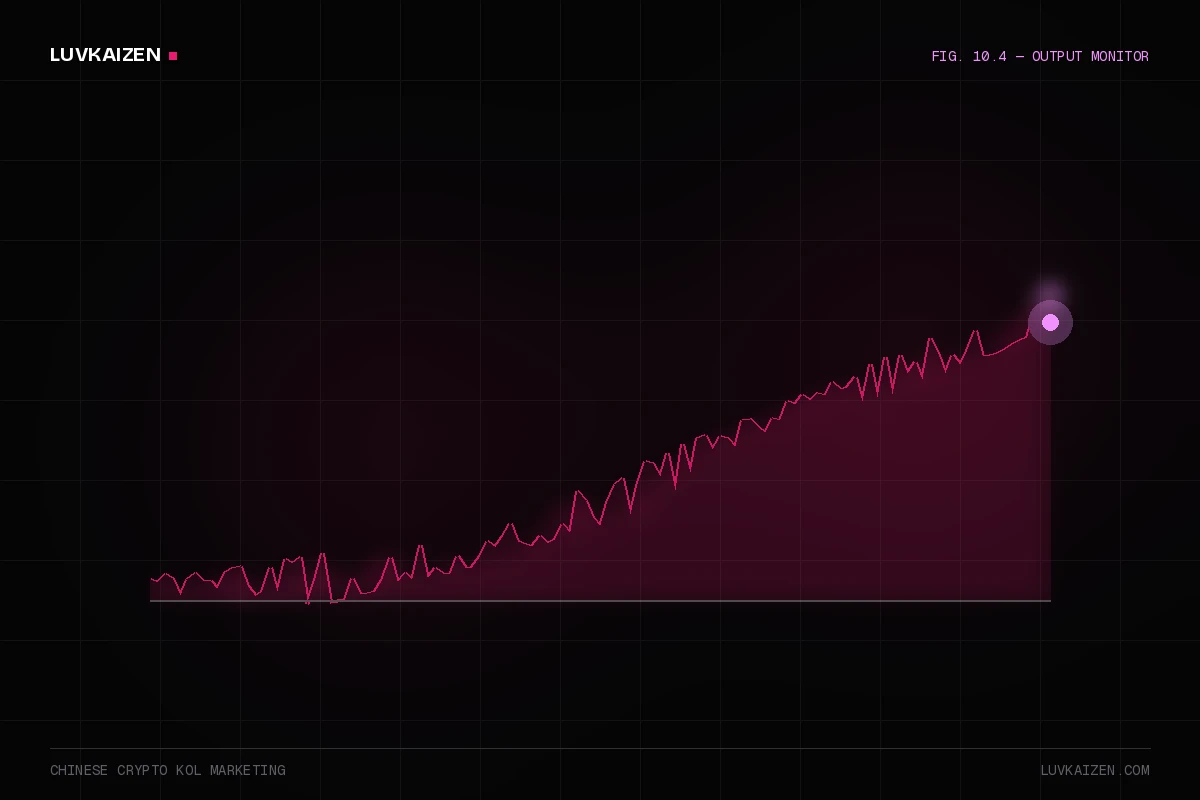Viewport: 1200px width, 800px height.
Task: Open the LUVKAIZEN.COM link
Action: 1095,771
